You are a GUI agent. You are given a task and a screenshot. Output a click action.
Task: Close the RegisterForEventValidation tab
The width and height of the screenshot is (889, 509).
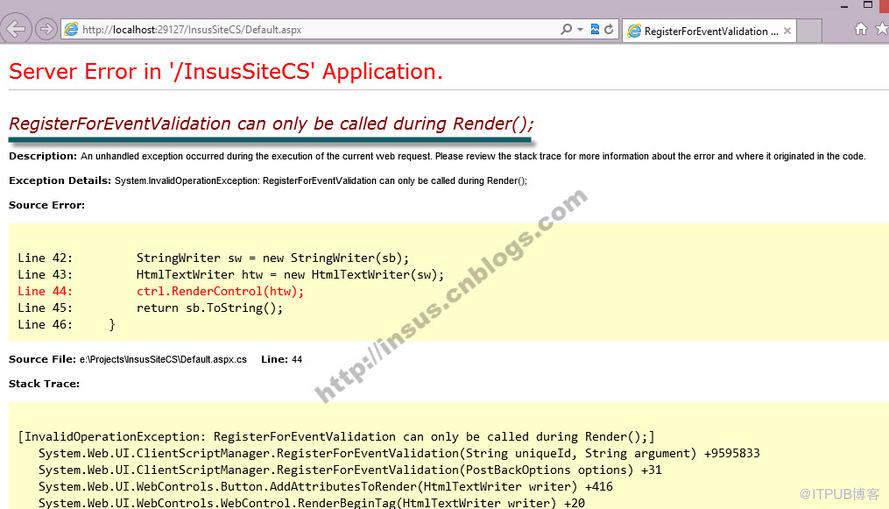pyautogui.click(x=787, y=31)
